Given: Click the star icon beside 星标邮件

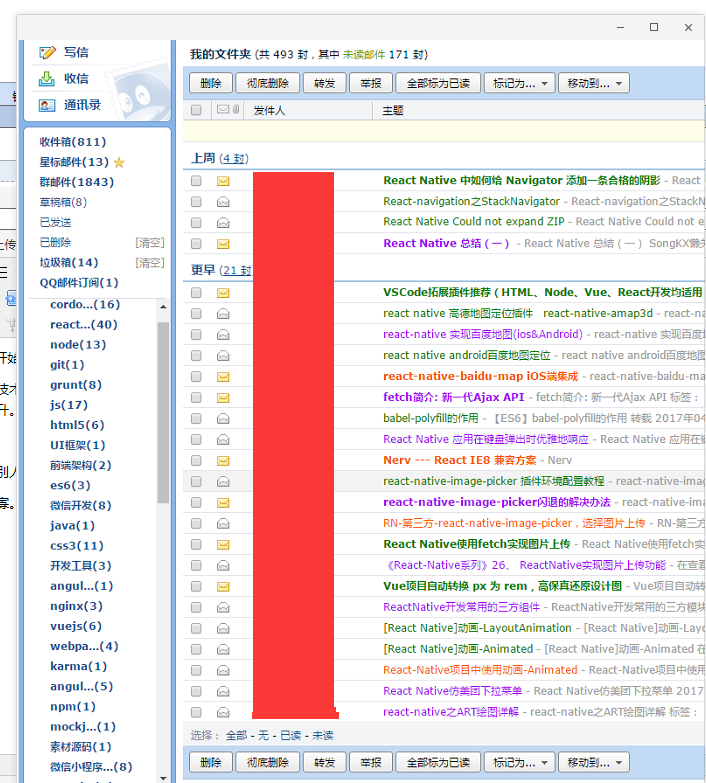Looking at the screenshot, I should tap(120, 163).
